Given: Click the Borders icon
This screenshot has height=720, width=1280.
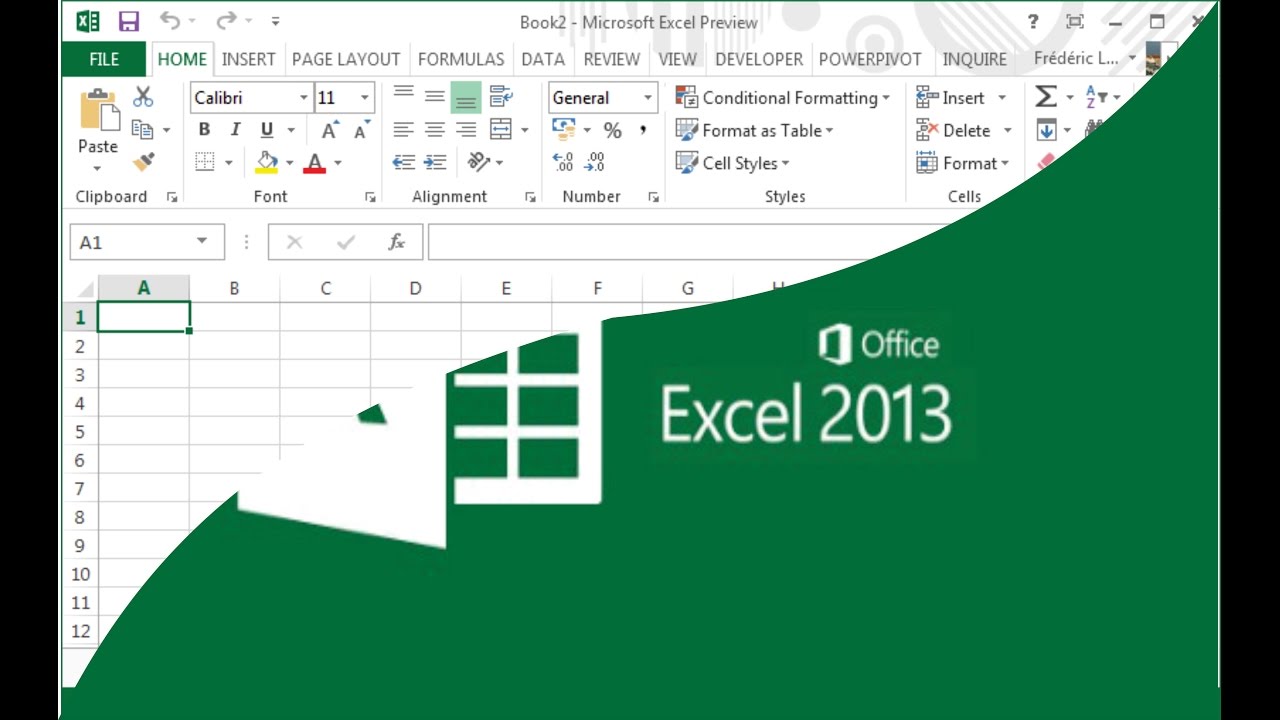Looking at the screenshot, I should [x=205, y=162].
